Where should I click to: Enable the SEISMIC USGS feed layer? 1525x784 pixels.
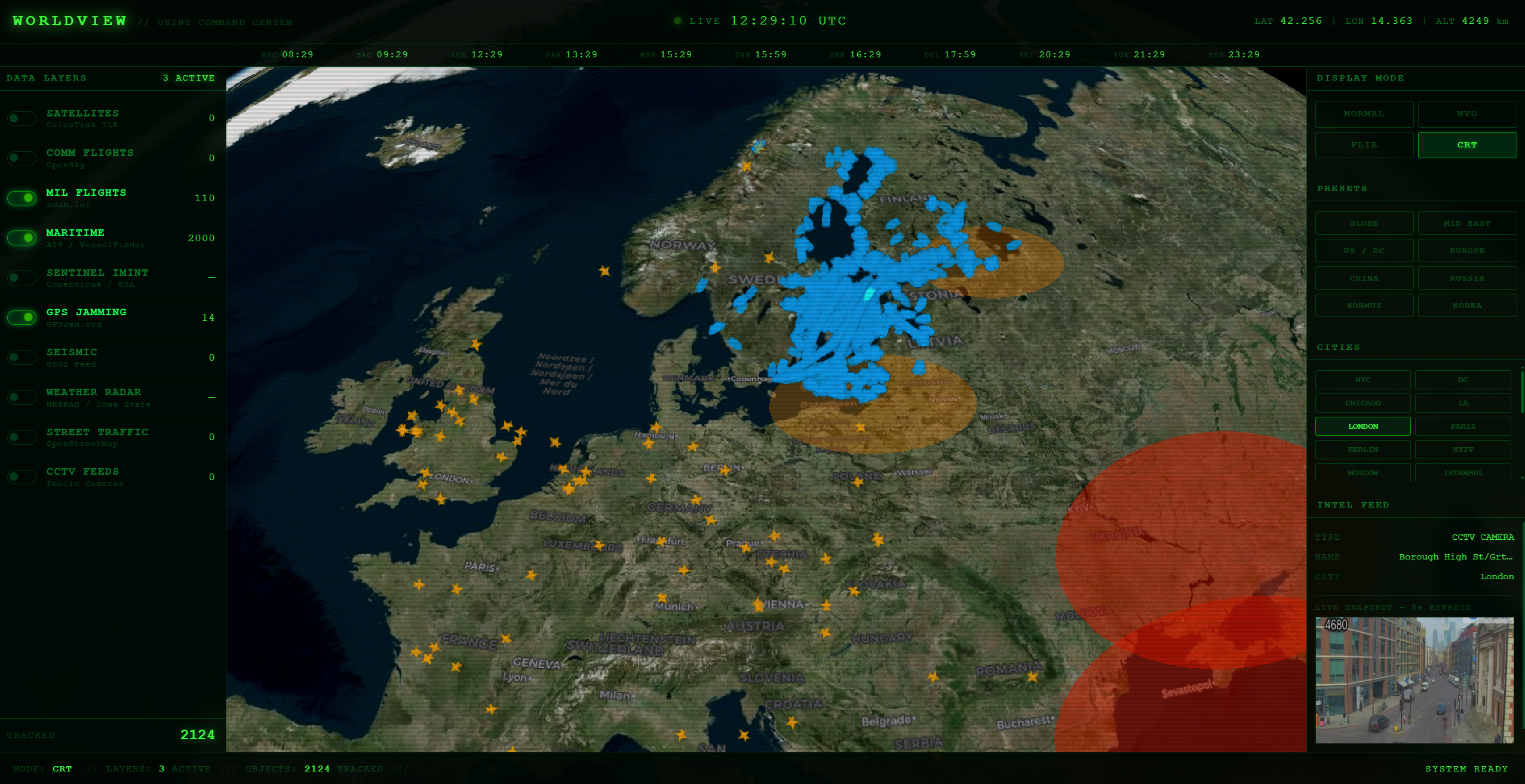[x=22, y=357]
